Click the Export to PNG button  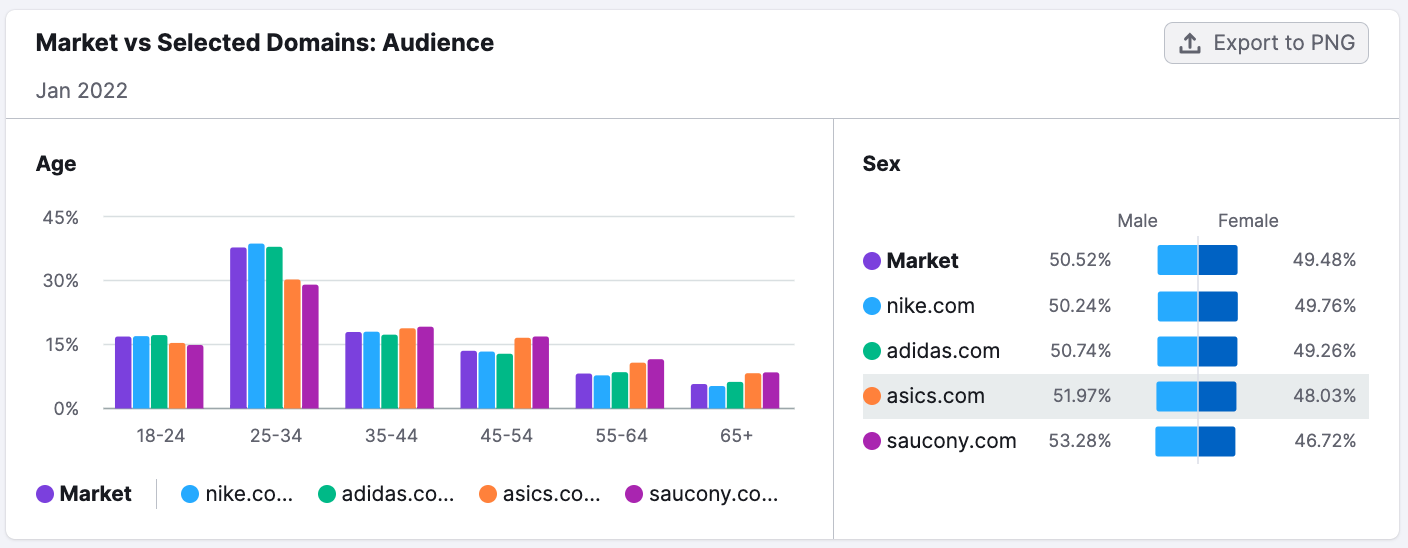[x=1266, y=43]
